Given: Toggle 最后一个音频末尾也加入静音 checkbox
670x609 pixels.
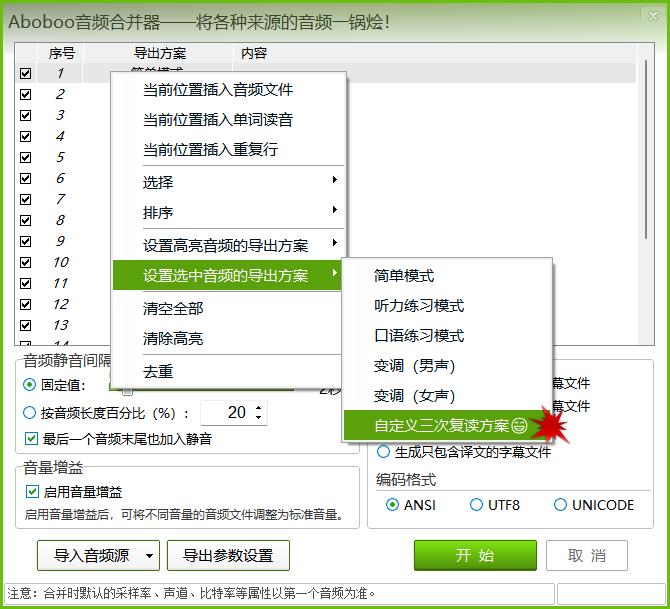Looking at the screenshot, I should (x=32, y=439).
